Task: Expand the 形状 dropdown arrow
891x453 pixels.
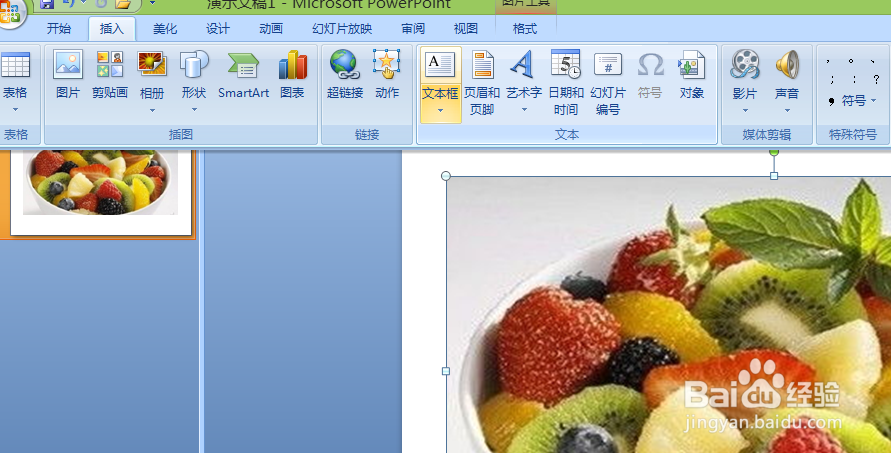Action: (x=194, y=110)
